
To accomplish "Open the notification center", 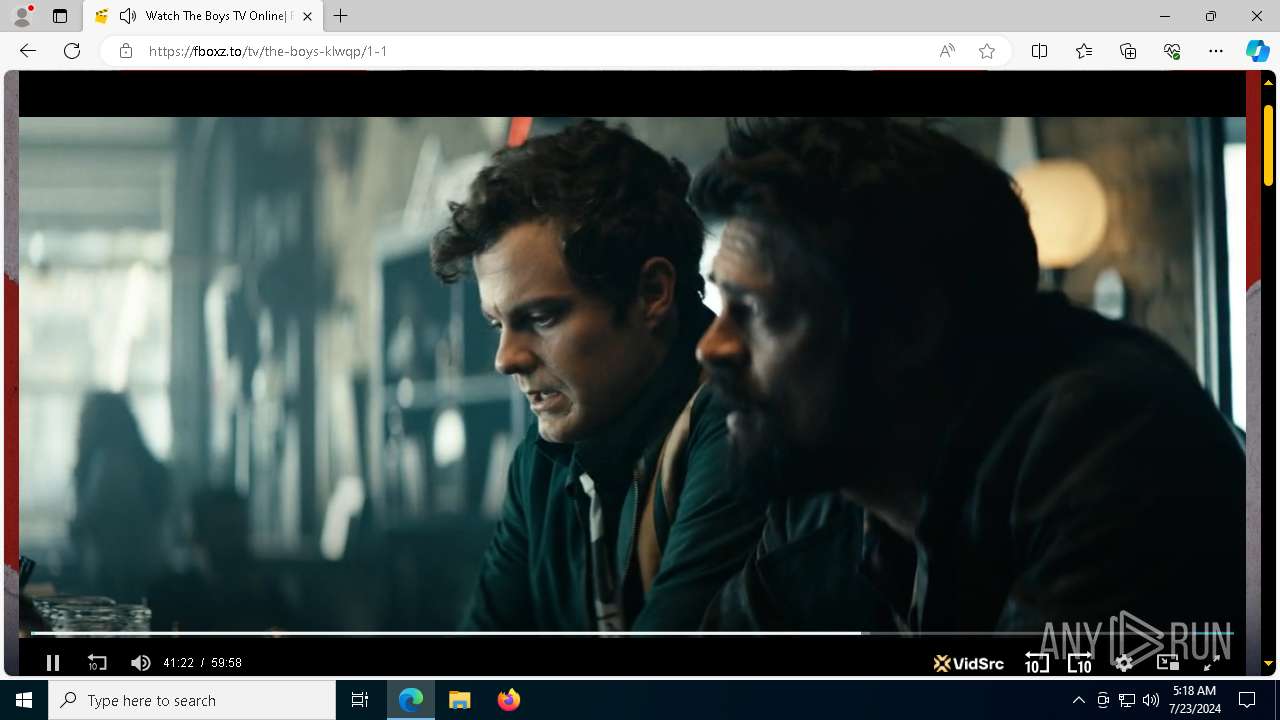I will [x=1247, y=700].
